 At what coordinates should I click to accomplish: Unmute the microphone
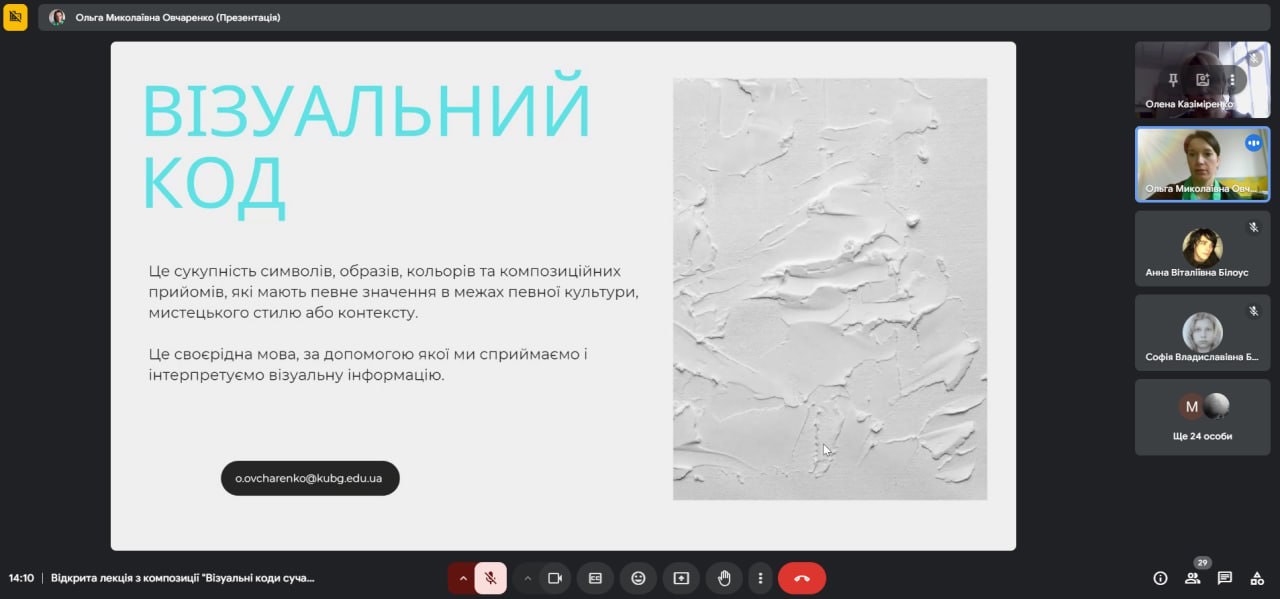[490, 578]
